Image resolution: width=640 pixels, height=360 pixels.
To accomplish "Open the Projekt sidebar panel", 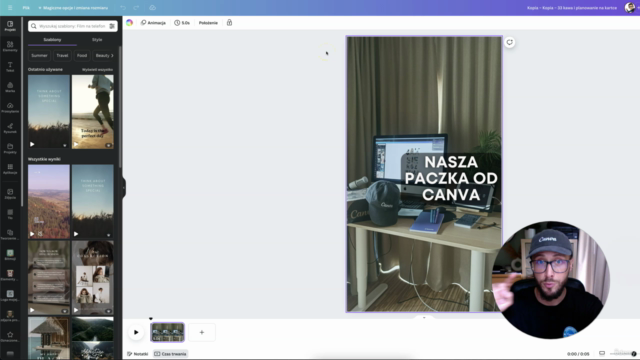I will click(10, 26).
